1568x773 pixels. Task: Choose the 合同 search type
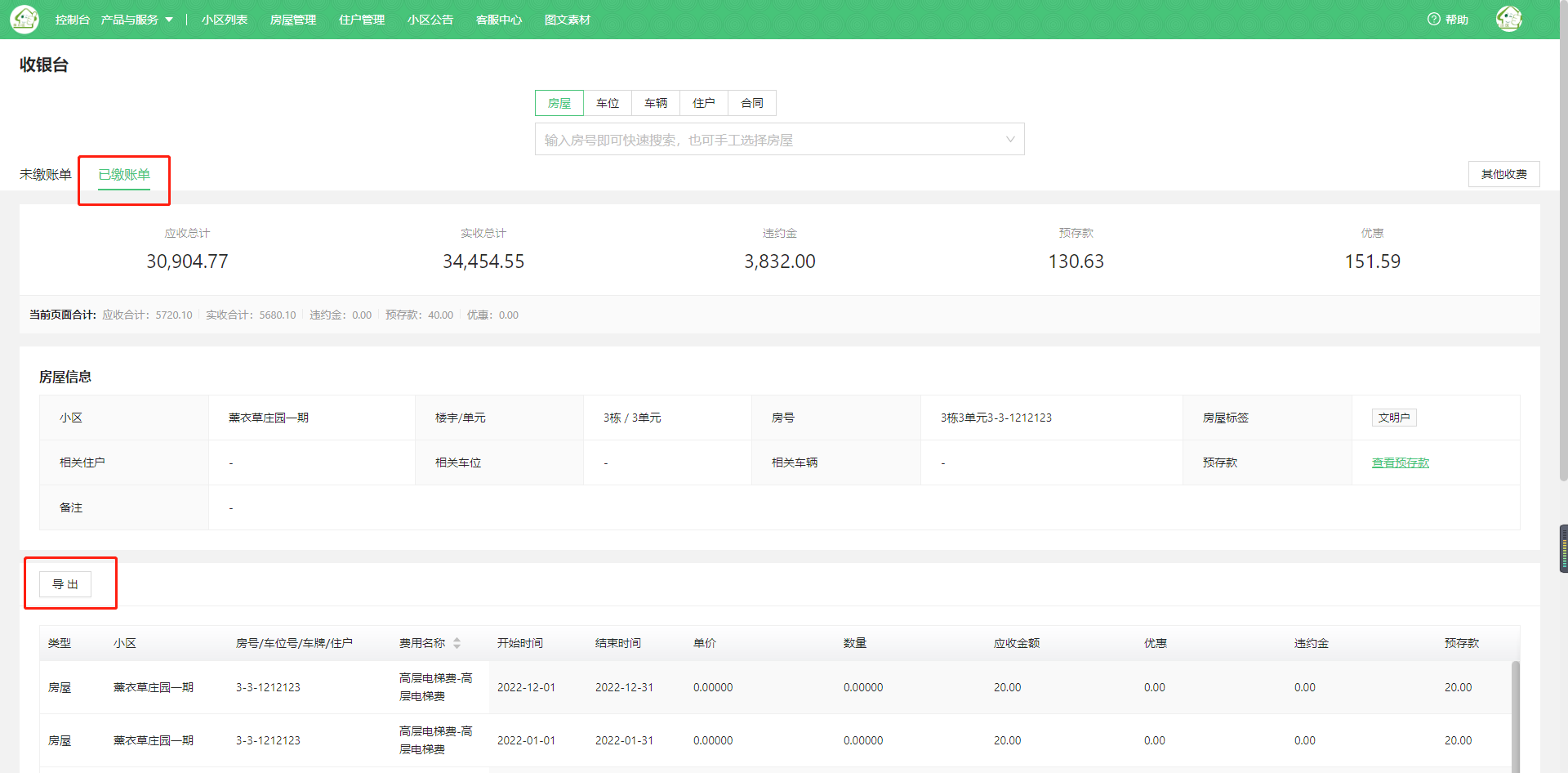(752, 103)
